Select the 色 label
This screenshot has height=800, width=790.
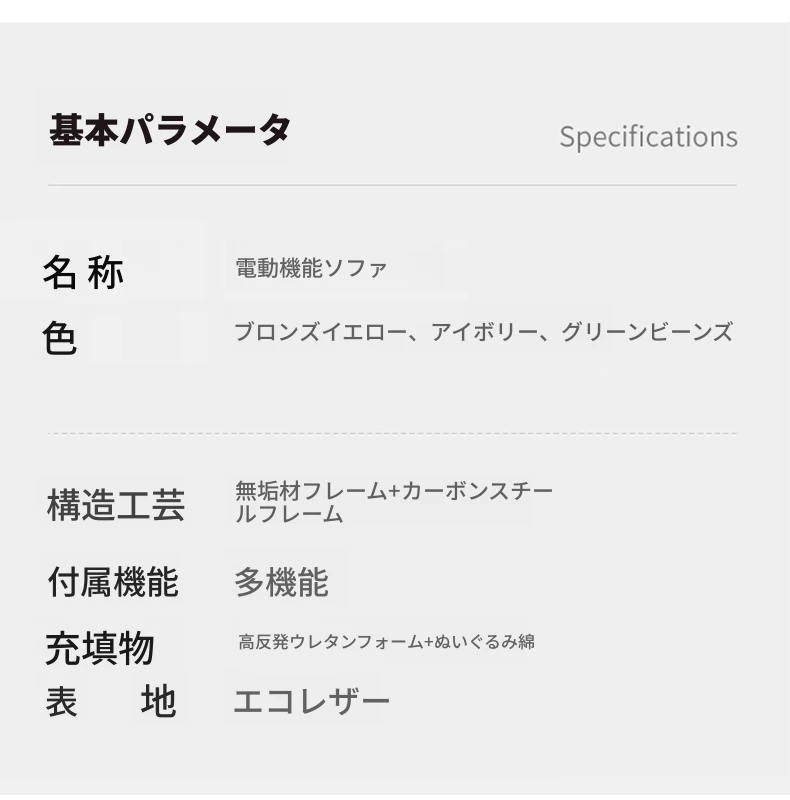coord(60,337)
